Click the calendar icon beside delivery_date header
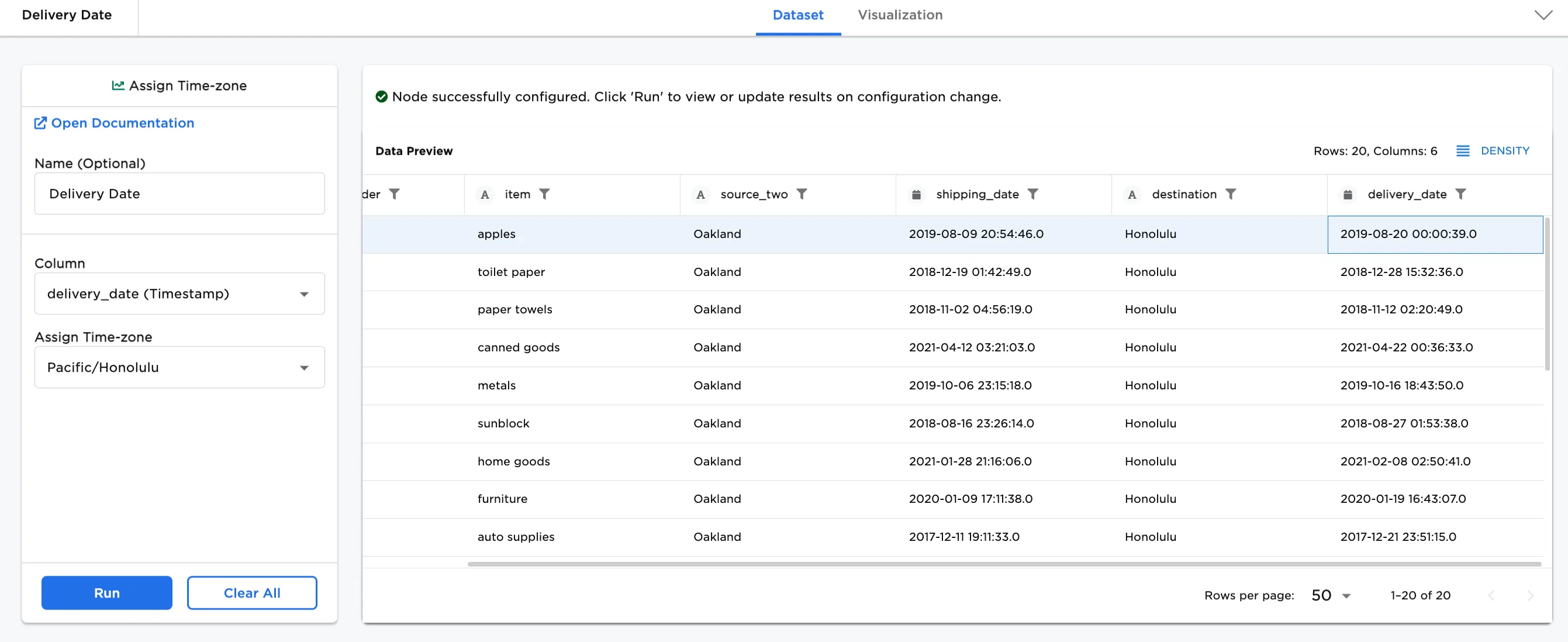Image resolution: width=1568 pixels, height=642 pixels. (1348, 195)
